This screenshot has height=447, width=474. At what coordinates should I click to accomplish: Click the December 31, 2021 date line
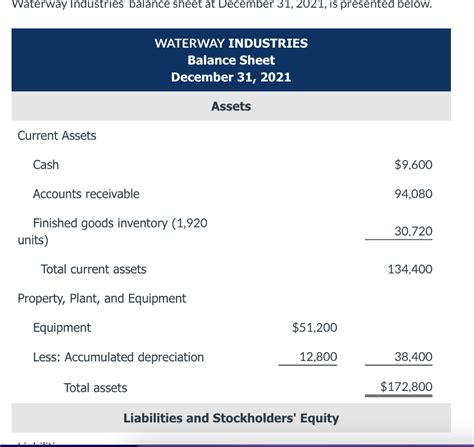coord(231,77)
